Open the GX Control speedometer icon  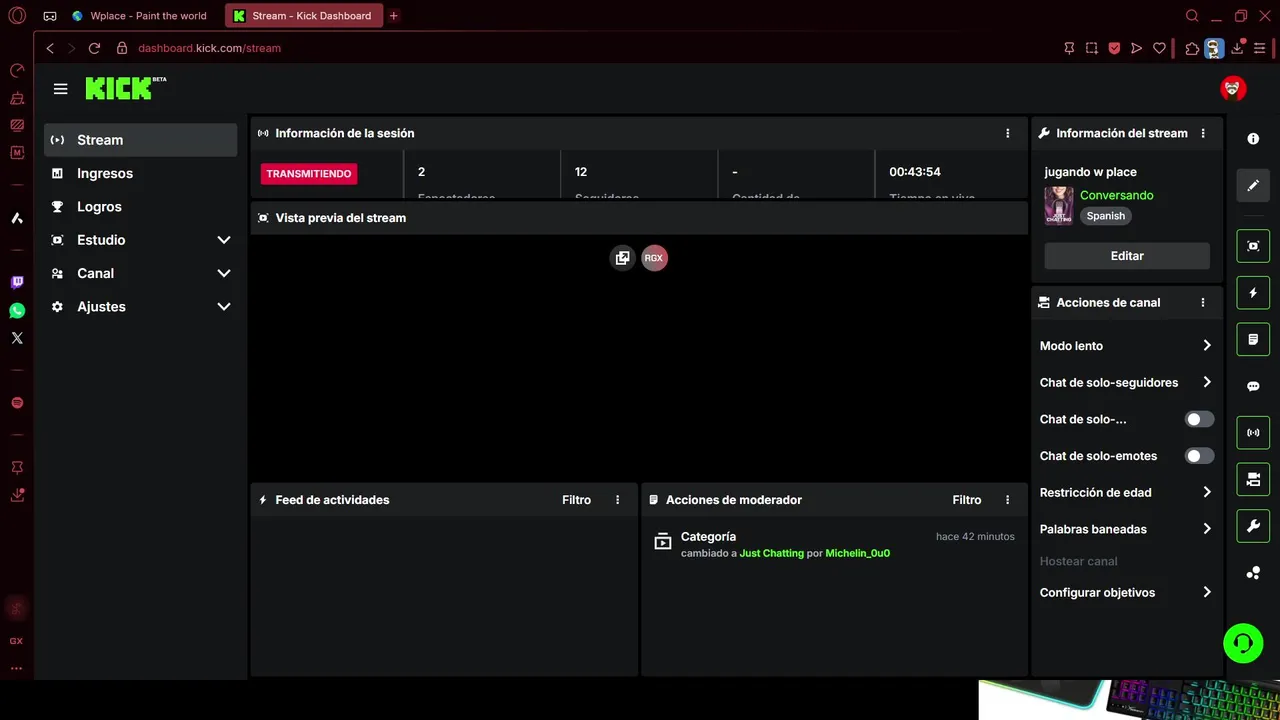coord(17,71)
